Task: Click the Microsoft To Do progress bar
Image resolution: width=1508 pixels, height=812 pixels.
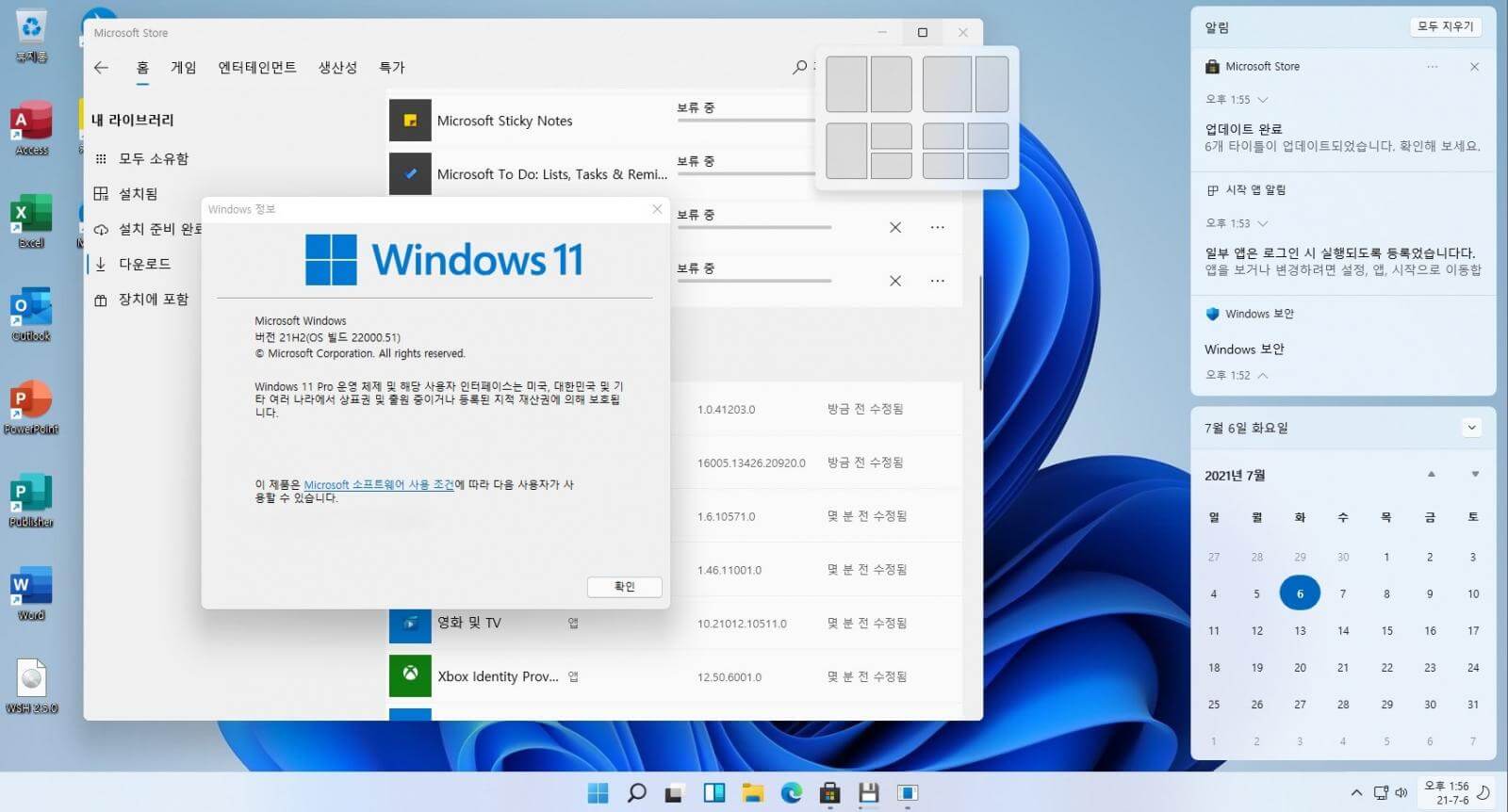Action: tap(745, 173)
